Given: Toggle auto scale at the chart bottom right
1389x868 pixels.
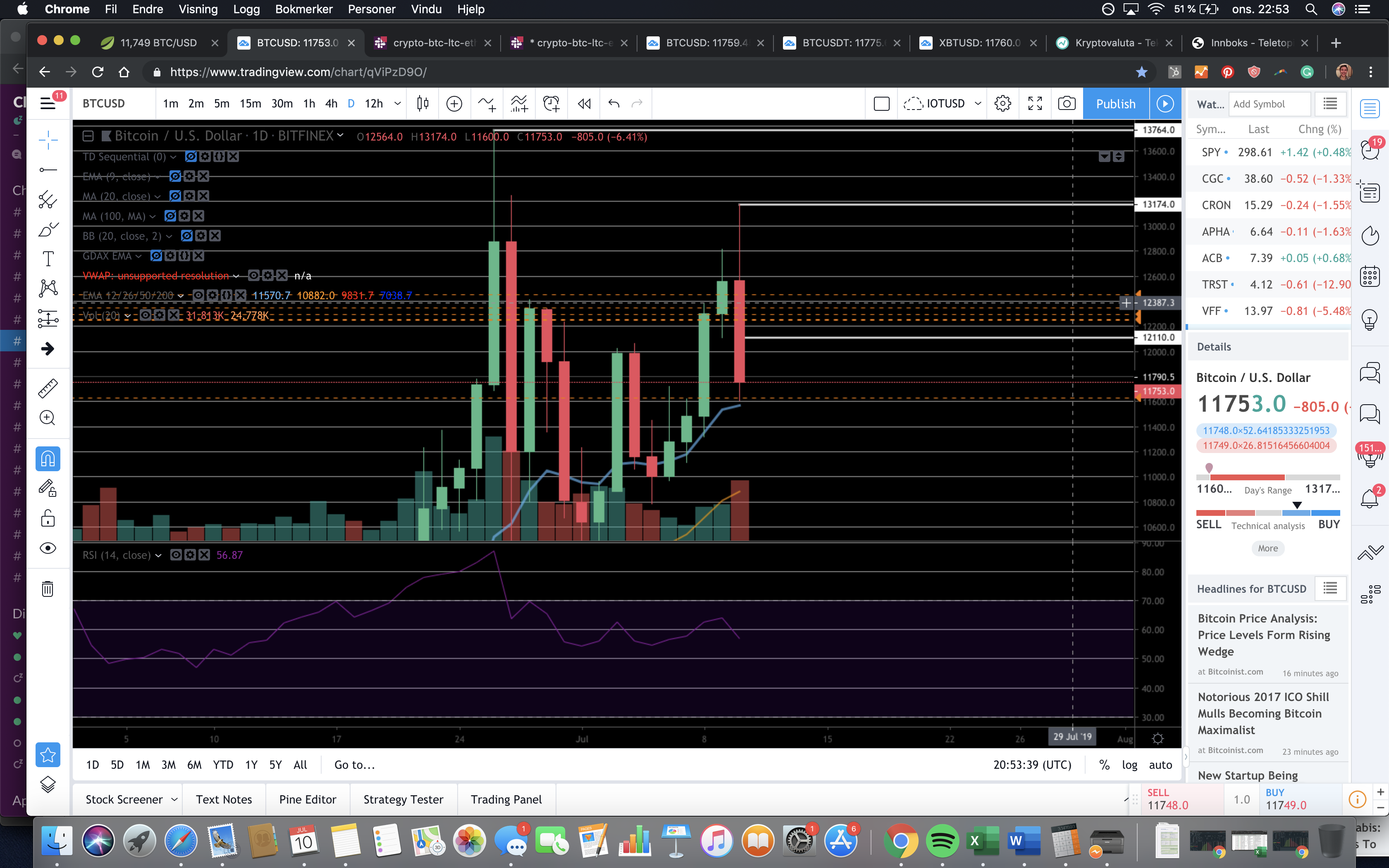Looking at the screenshot, I should (1160, 765).
